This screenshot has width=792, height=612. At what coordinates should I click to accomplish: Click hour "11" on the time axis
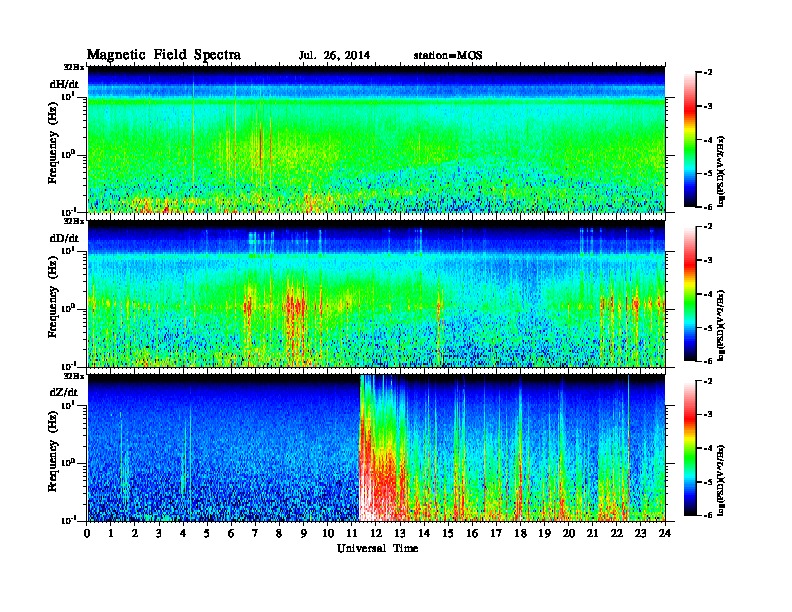[352, 533]
